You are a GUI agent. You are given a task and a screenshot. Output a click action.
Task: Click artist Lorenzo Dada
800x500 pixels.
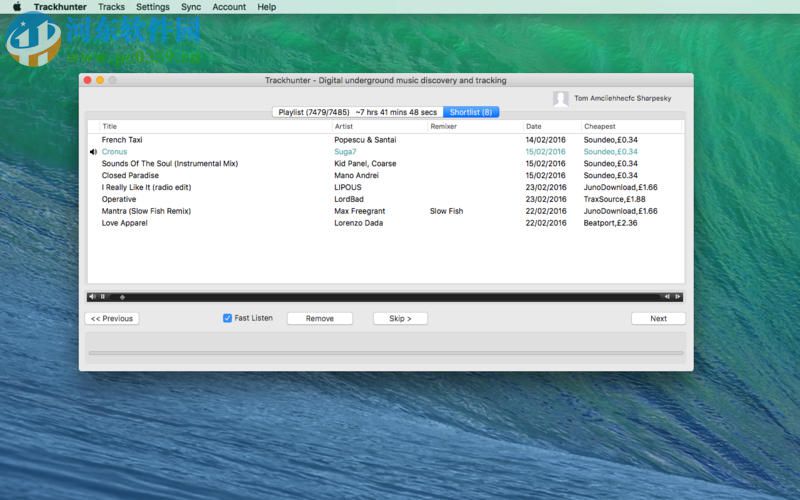[x=358, y=223]
